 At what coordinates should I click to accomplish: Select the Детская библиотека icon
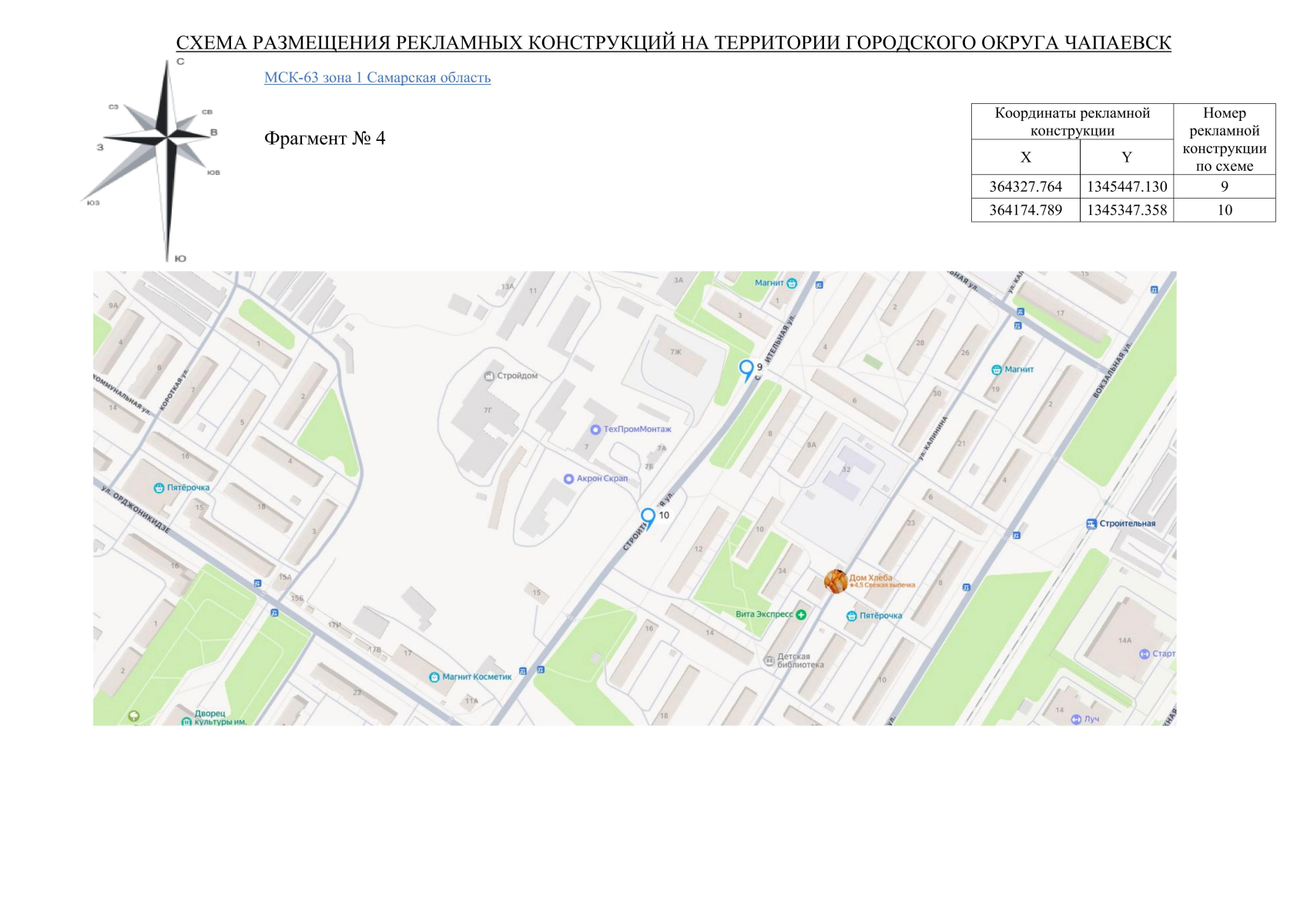point(768,661)
